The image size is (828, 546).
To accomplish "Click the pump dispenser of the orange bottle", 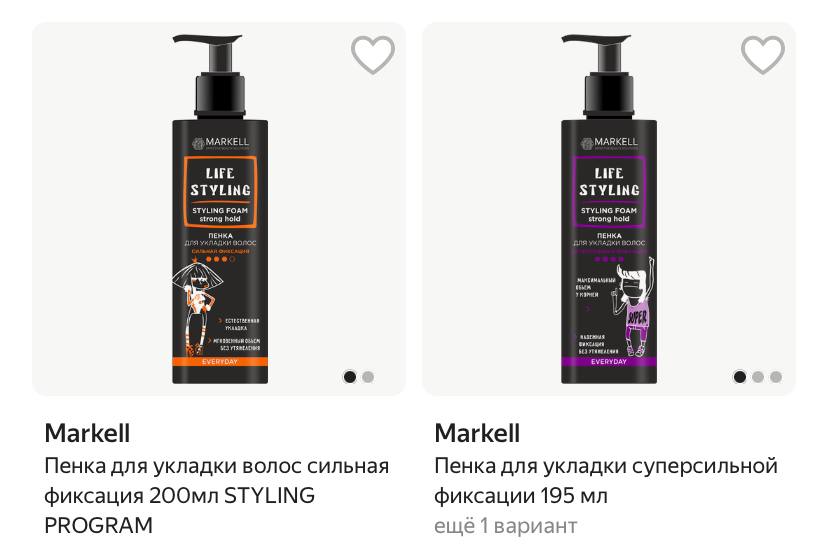I will (x=215, y=76).
